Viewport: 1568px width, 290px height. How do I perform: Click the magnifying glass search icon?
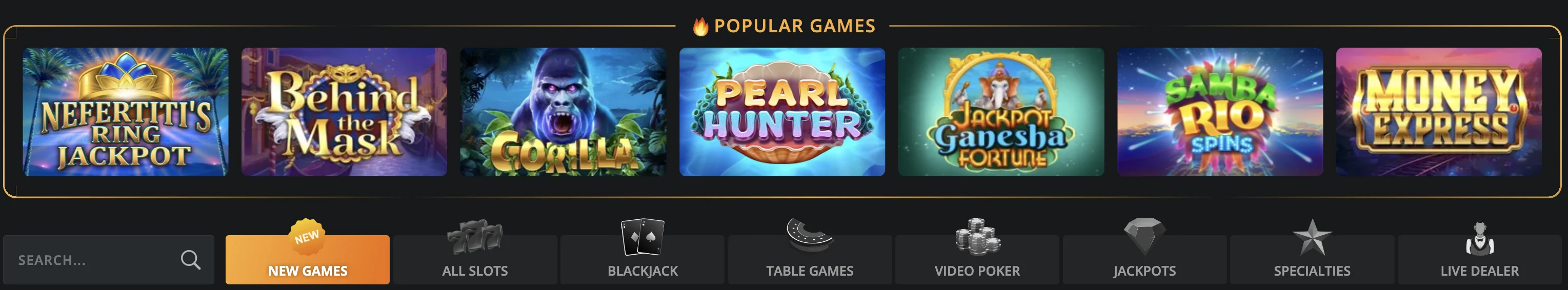pos(191,260)
